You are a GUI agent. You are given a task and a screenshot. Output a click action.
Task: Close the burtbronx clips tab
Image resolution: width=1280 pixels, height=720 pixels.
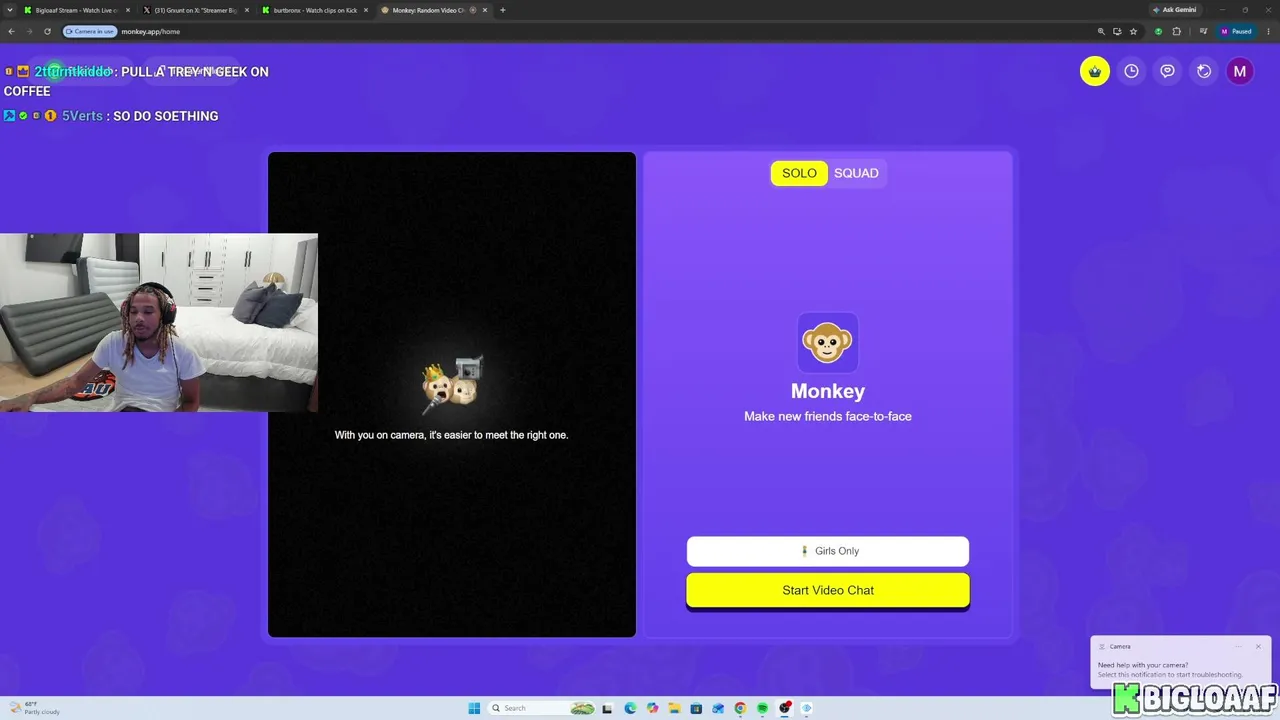click(x=365, y=10)
